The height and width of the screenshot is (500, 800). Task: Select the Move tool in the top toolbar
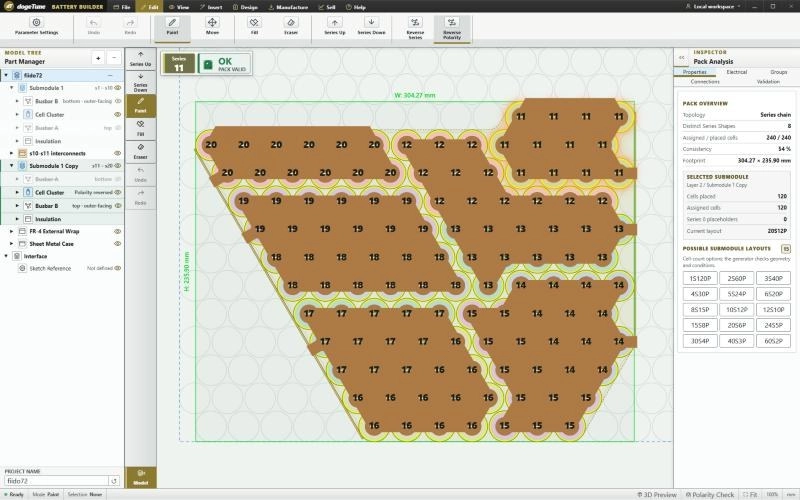coord(212,27)
